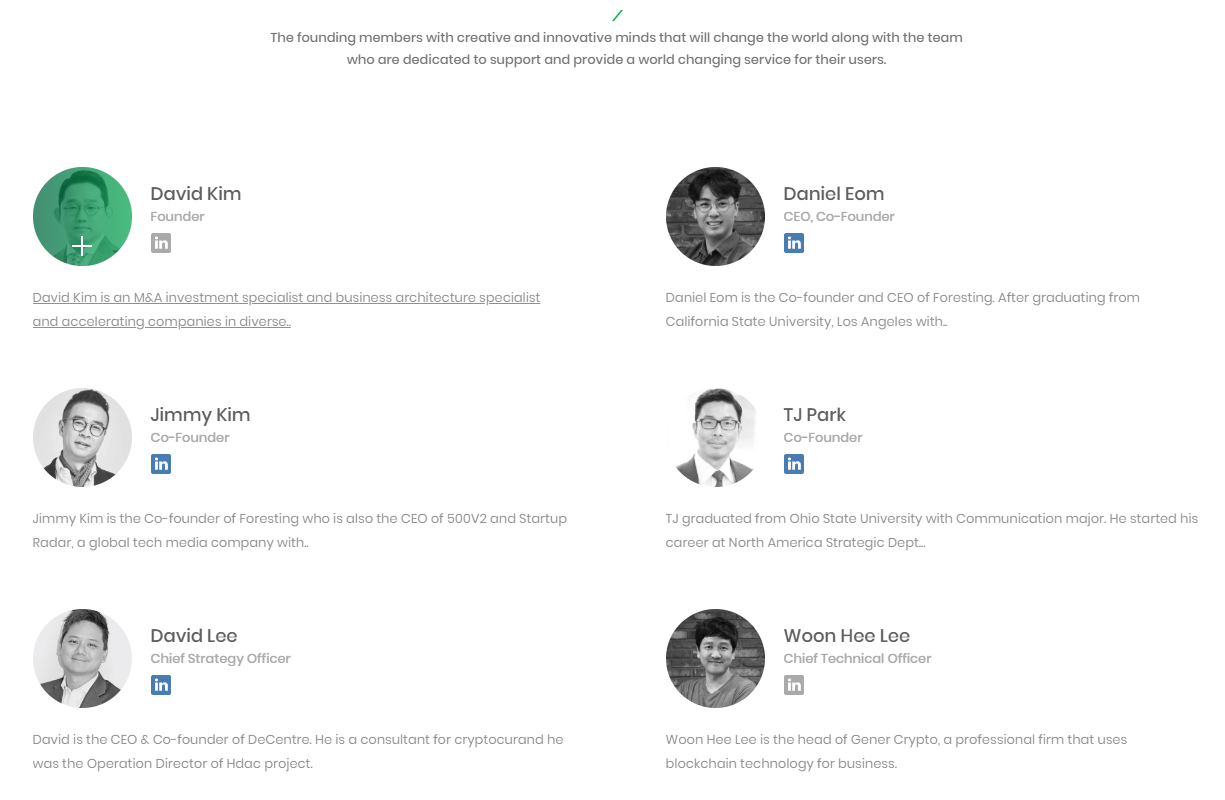Open David Lee's LinkedIn profile icon
Image resolution: width=1225 pixels, height=800 pixels.
click(161, 685)
